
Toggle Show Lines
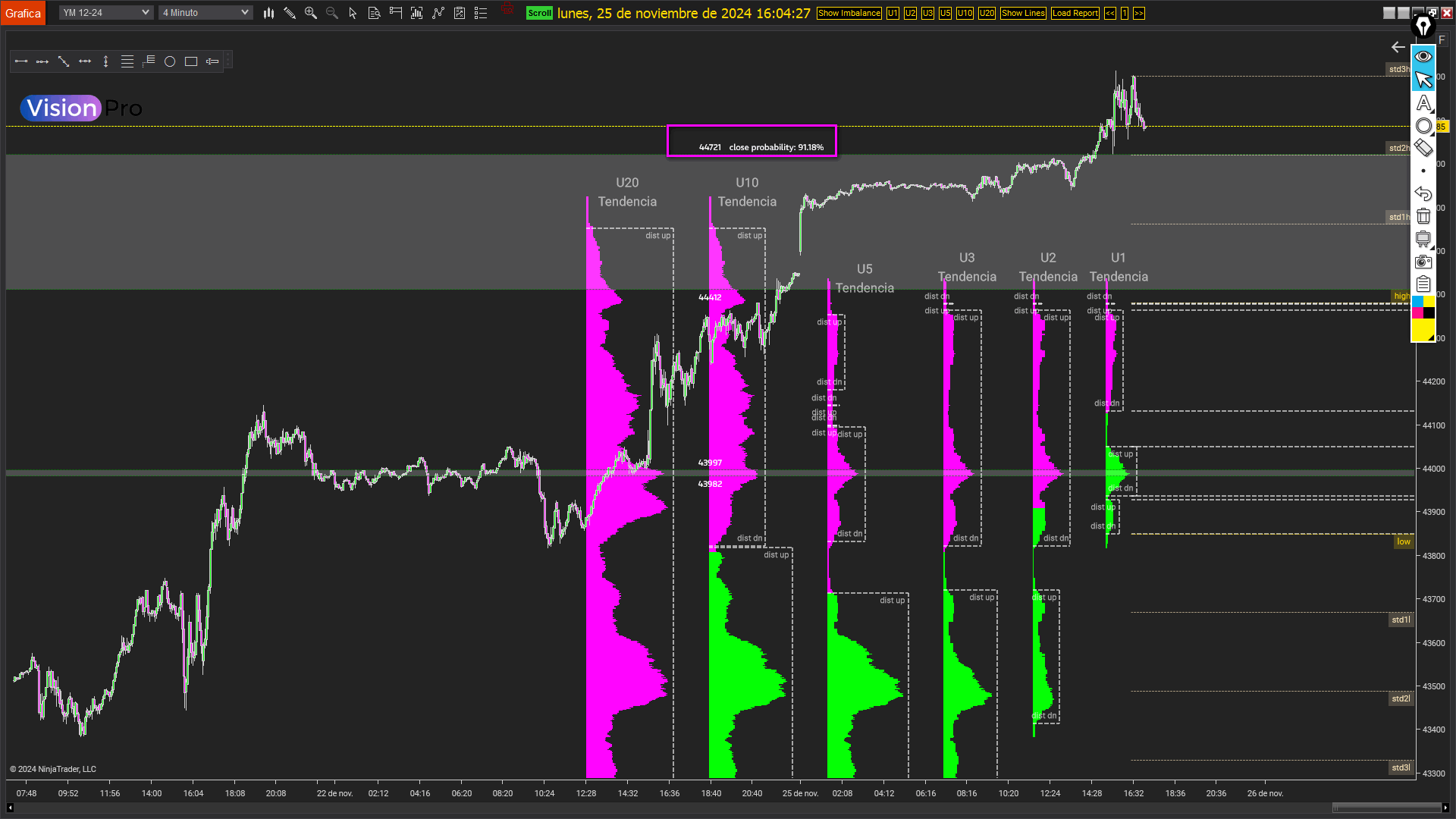pos(1023,13)
